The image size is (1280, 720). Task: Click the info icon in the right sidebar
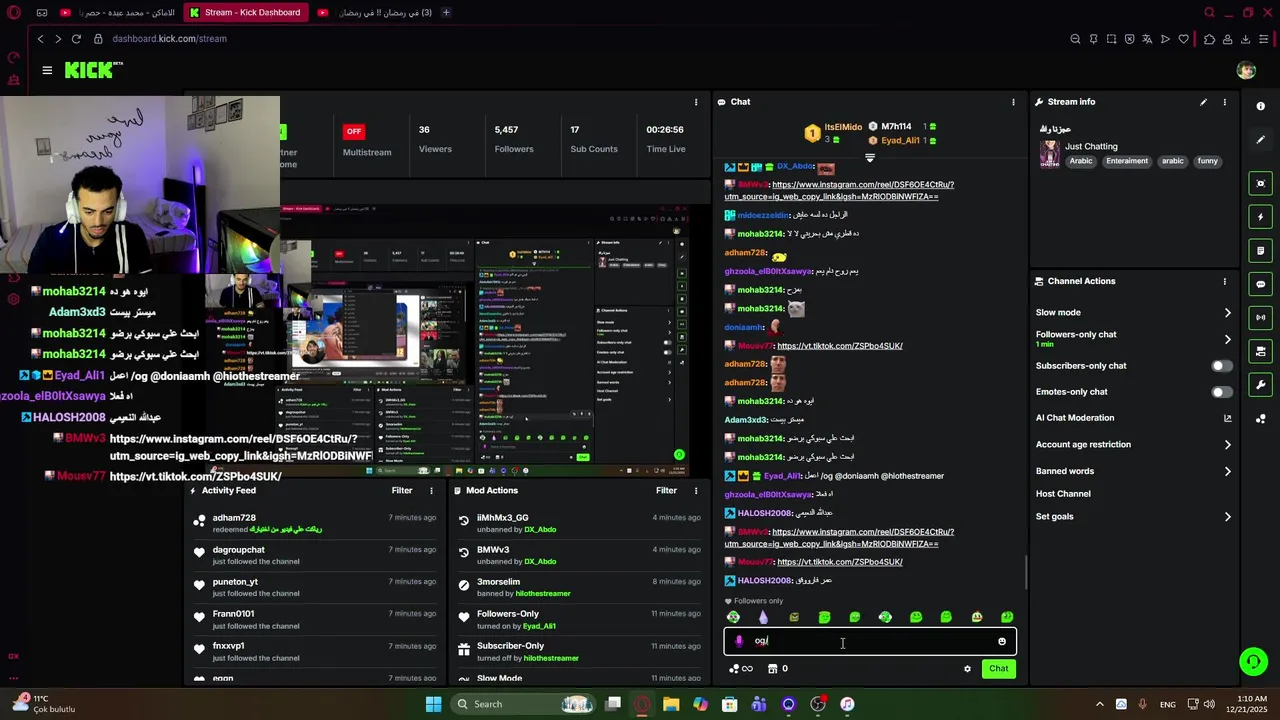click(x=1260, y=106)
